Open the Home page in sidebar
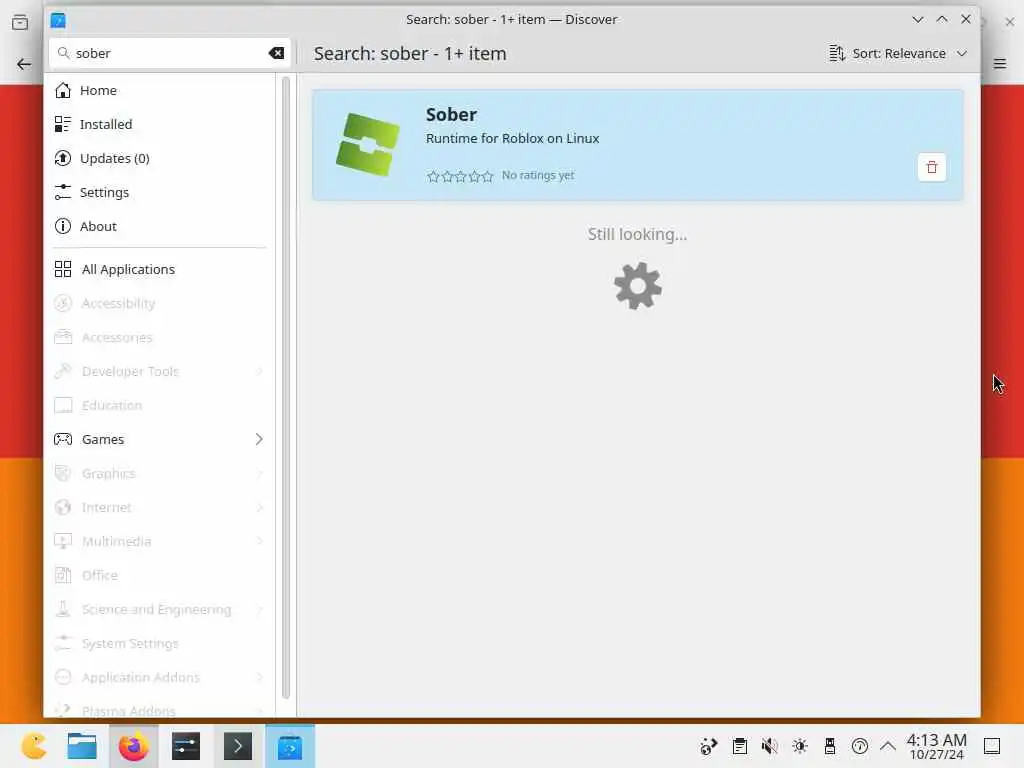This screenshot has width=1024, height=768. pyautogui.click(x=159, y=90)
